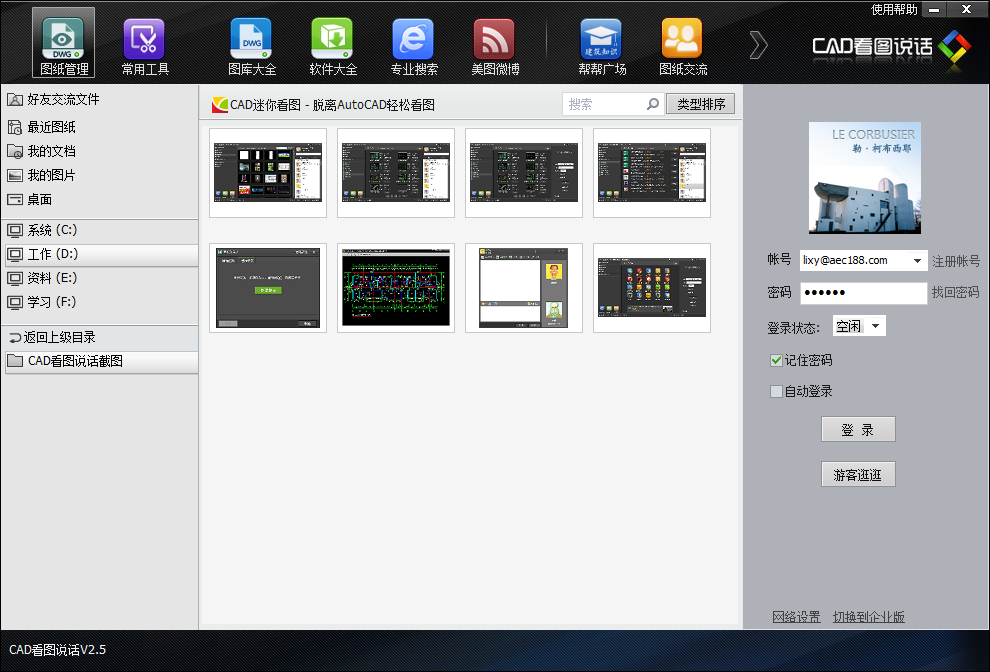990x672 pixels.
Task: Enable 自动登录
Action: 776,391
